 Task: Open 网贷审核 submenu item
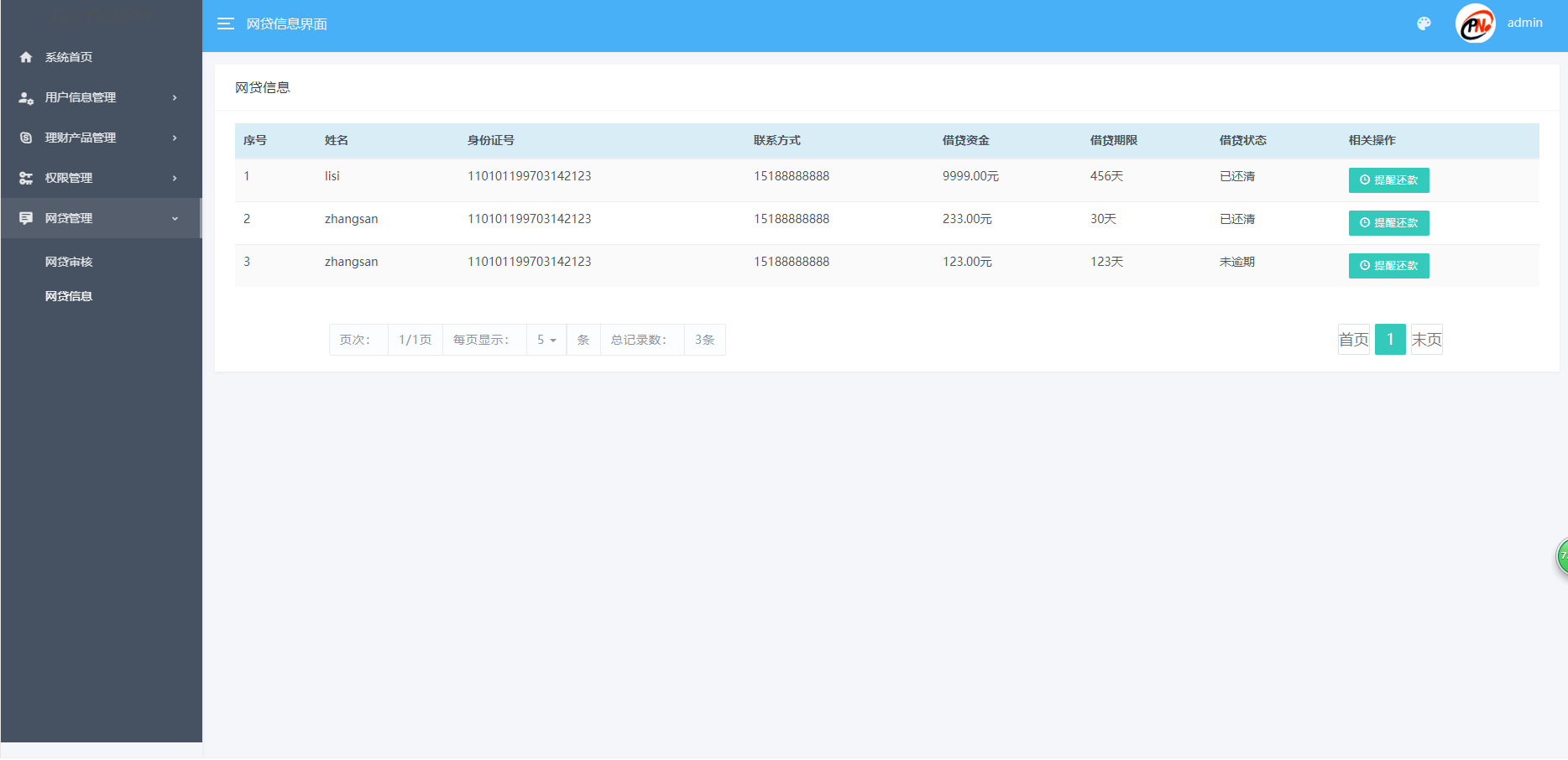point(69,262)
